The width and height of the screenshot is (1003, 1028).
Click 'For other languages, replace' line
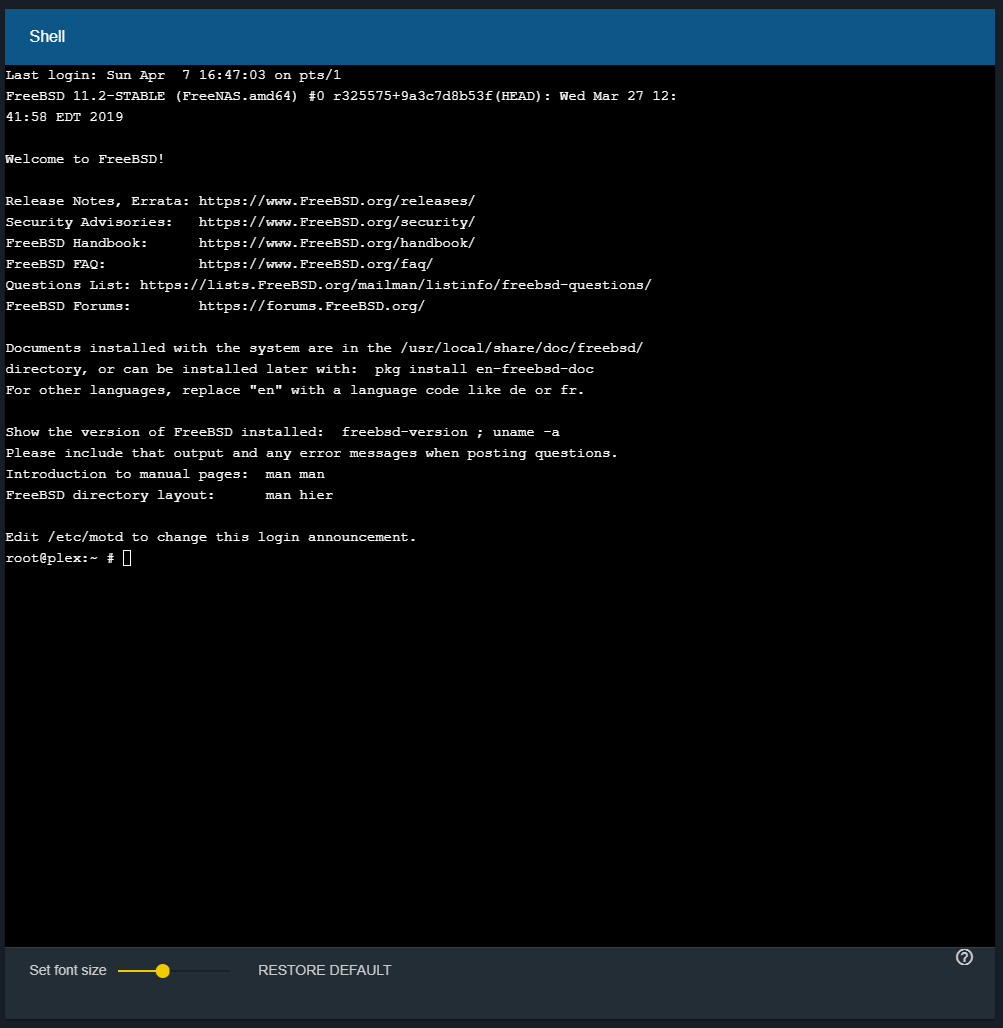[295, 390]
